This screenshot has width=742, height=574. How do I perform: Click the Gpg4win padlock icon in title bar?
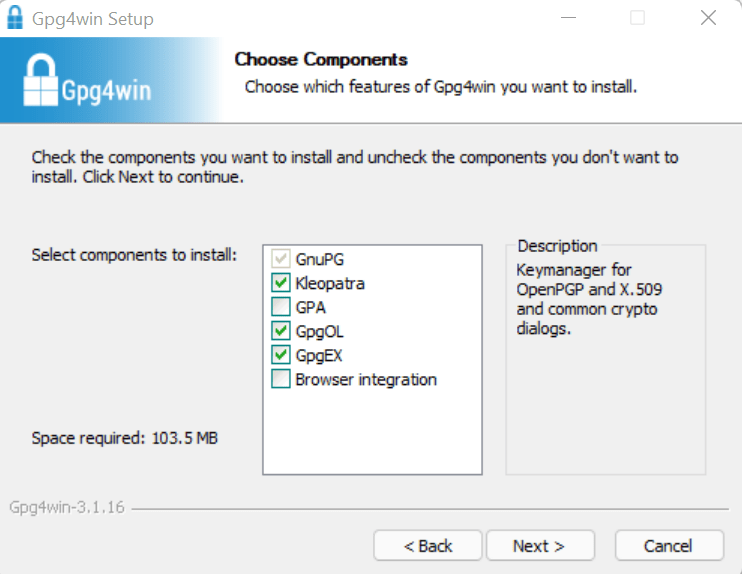(15, 18)
